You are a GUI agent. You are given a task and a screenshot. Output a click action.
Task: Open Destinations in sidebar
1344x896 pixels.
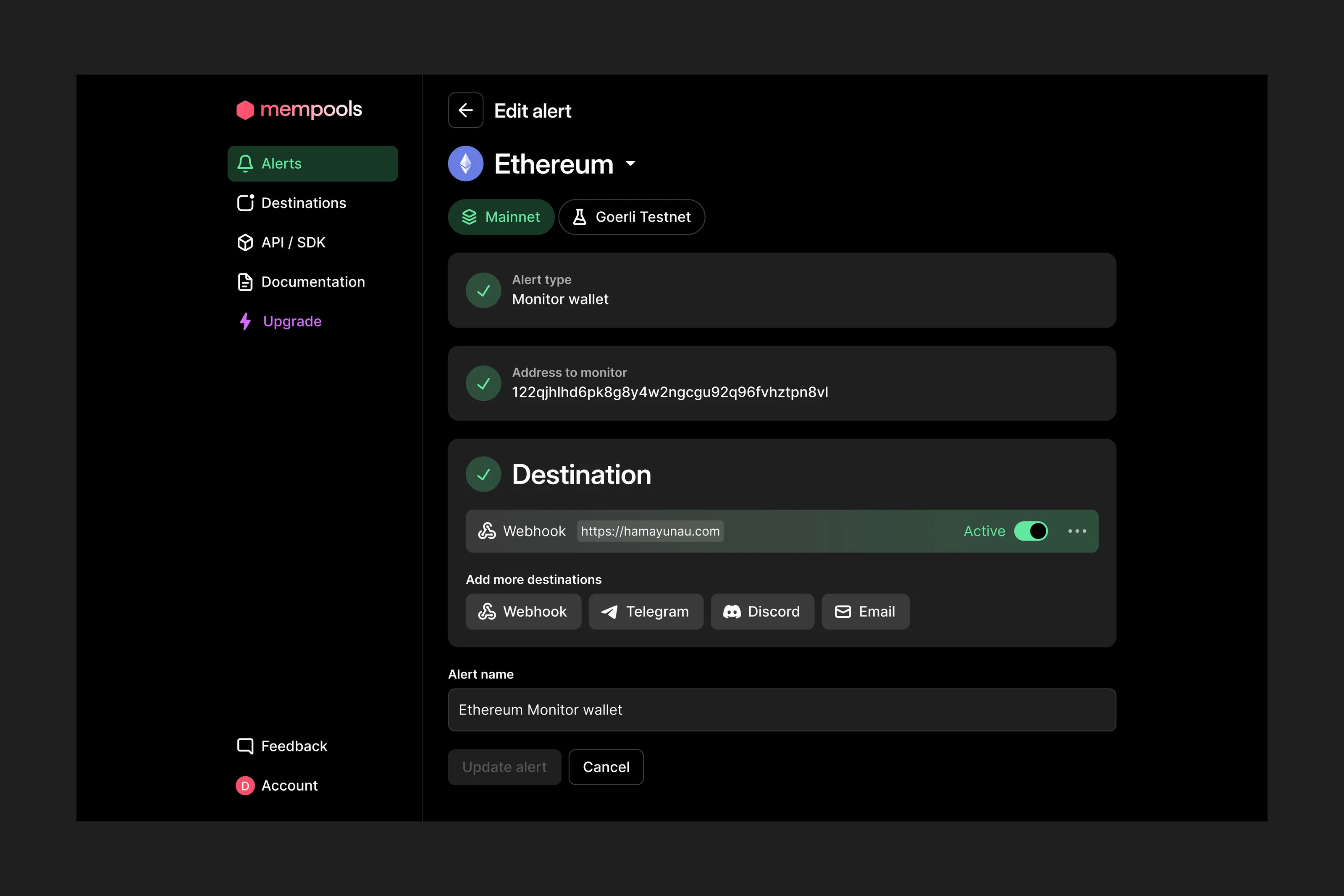click(x=312, y=203)
